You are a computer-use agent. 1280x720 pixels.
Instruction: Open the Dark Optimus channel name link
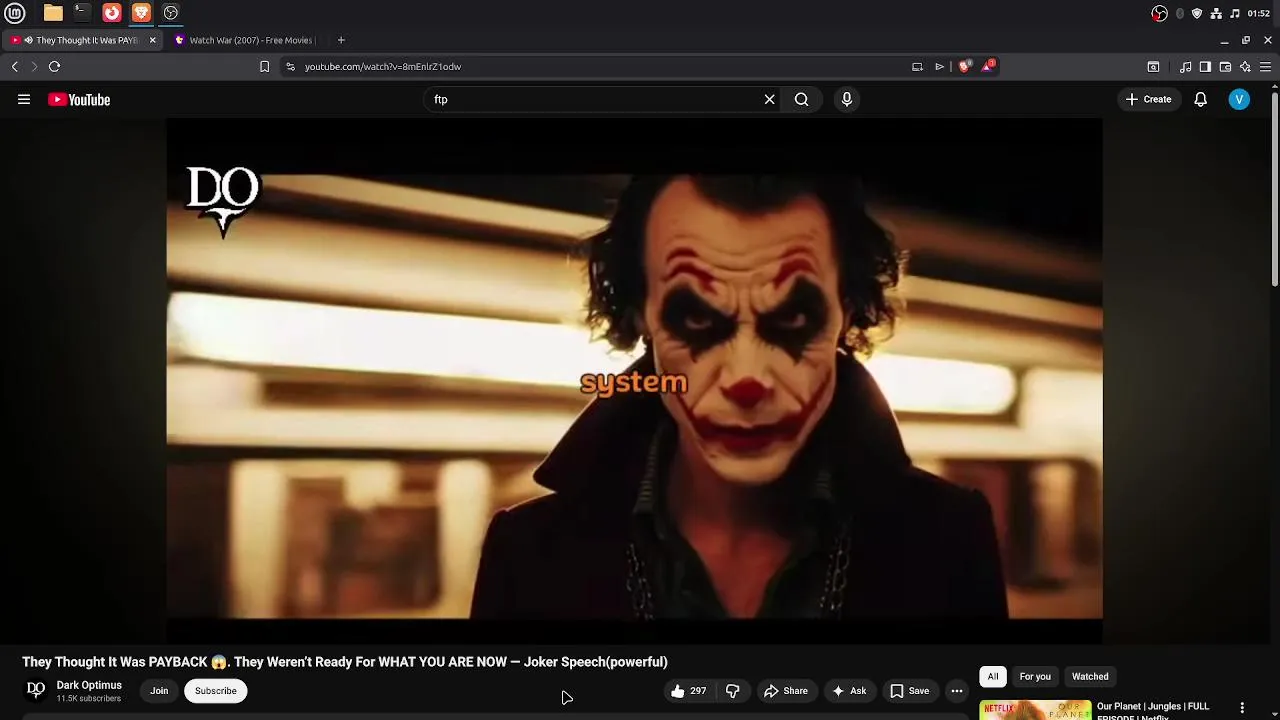(89, 685)
